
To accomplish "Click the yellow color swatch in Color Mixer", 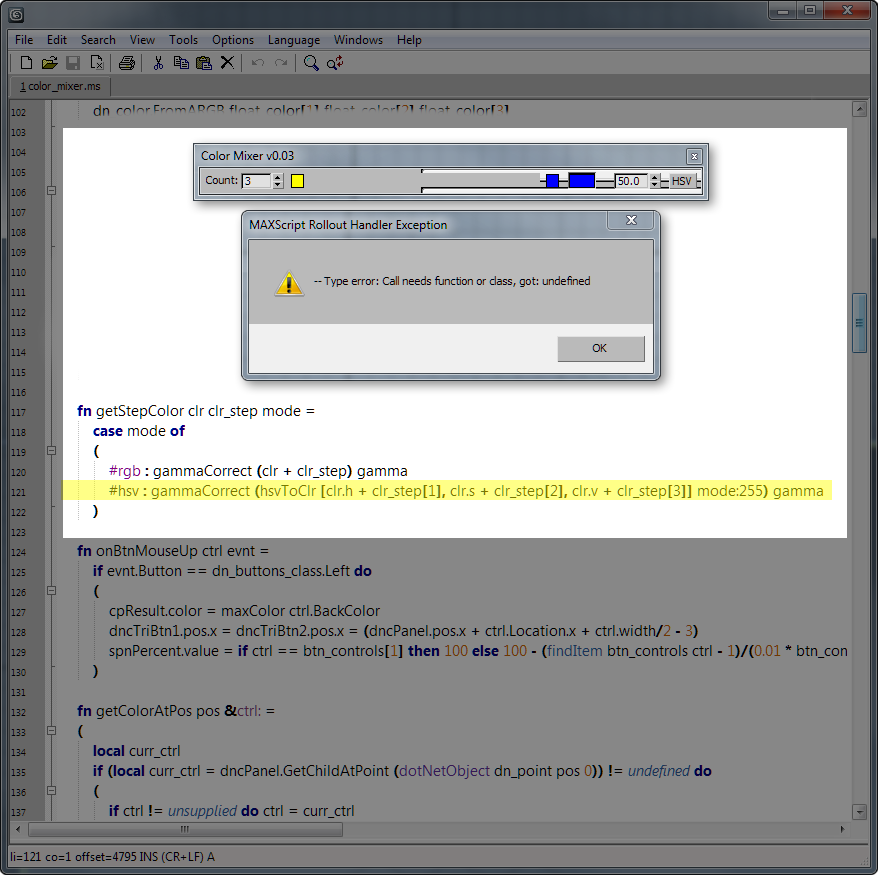I will point(297,181).
